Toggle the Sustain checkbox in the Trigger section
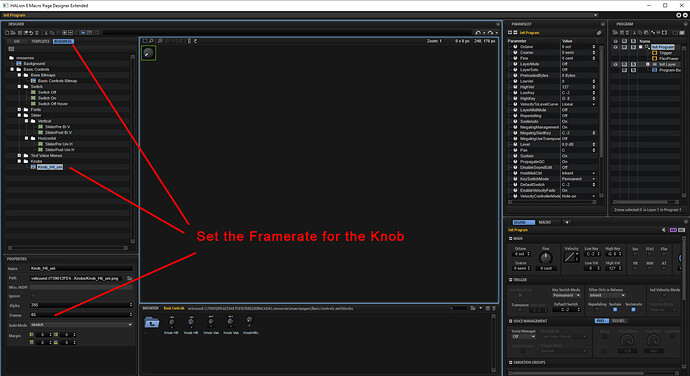This screenshot has height=376, width=690. pos(615,310)
